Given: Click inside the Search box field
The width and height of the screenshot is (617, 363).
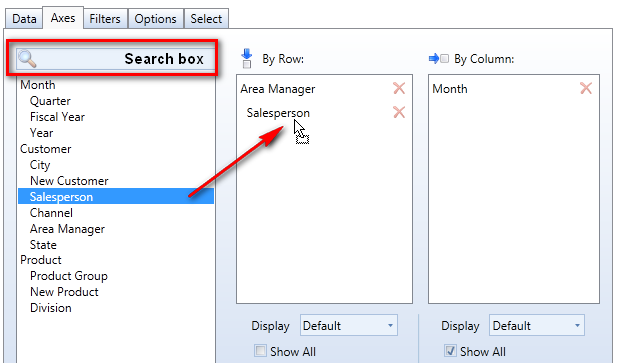Looking at the screenshot, I should [x=116, y=59].
